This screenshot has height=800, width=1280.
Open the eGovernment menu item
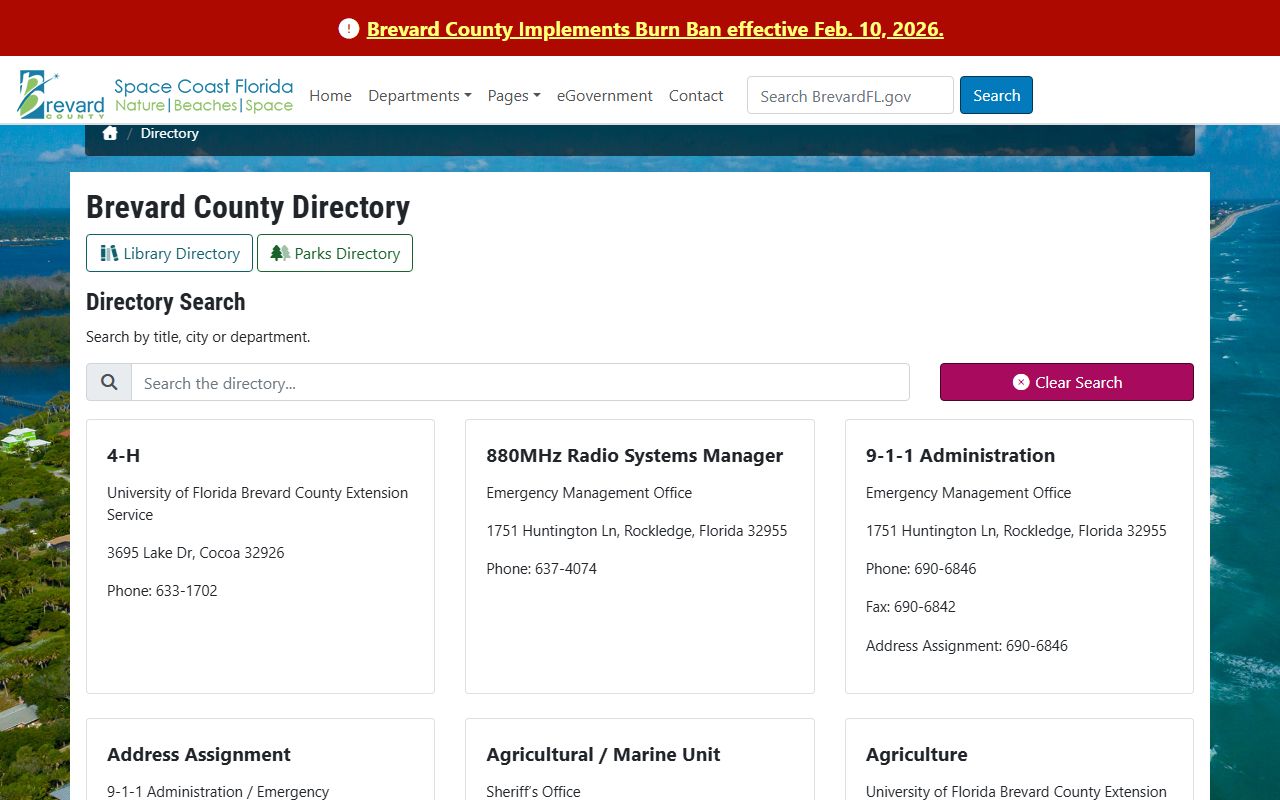[x=605, y=96]
